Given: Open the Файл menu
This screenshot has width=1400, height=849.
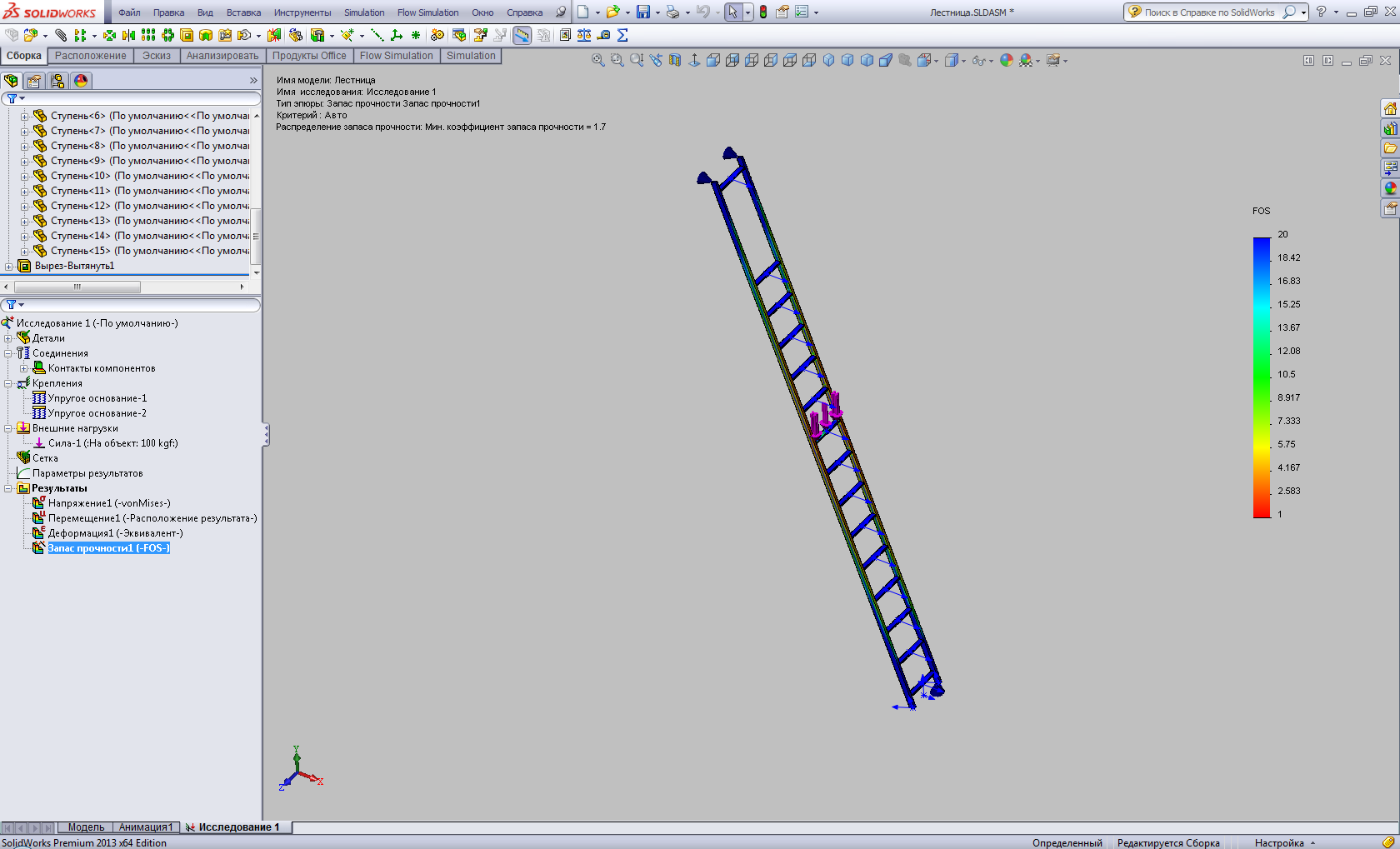Looking at the screenshot, I should point(129,12).
